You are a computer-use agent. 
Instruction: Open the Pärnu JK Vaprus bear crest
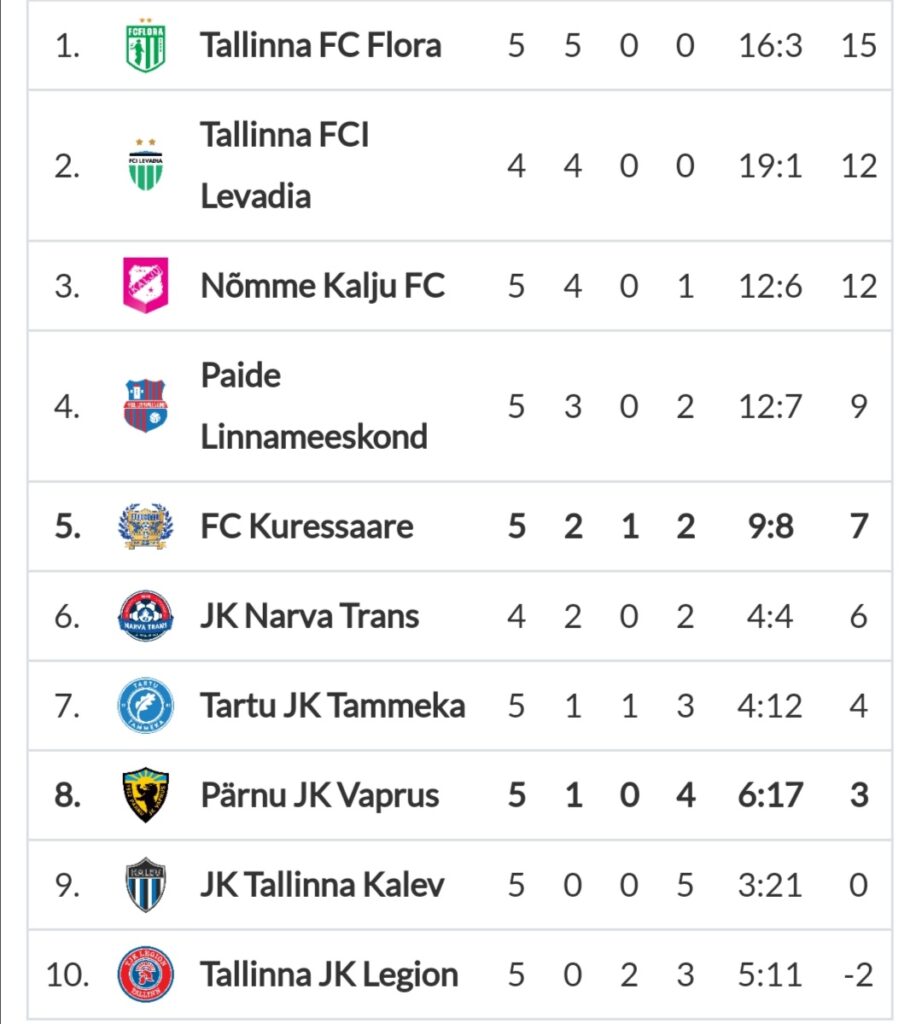[x=146, y=795]
